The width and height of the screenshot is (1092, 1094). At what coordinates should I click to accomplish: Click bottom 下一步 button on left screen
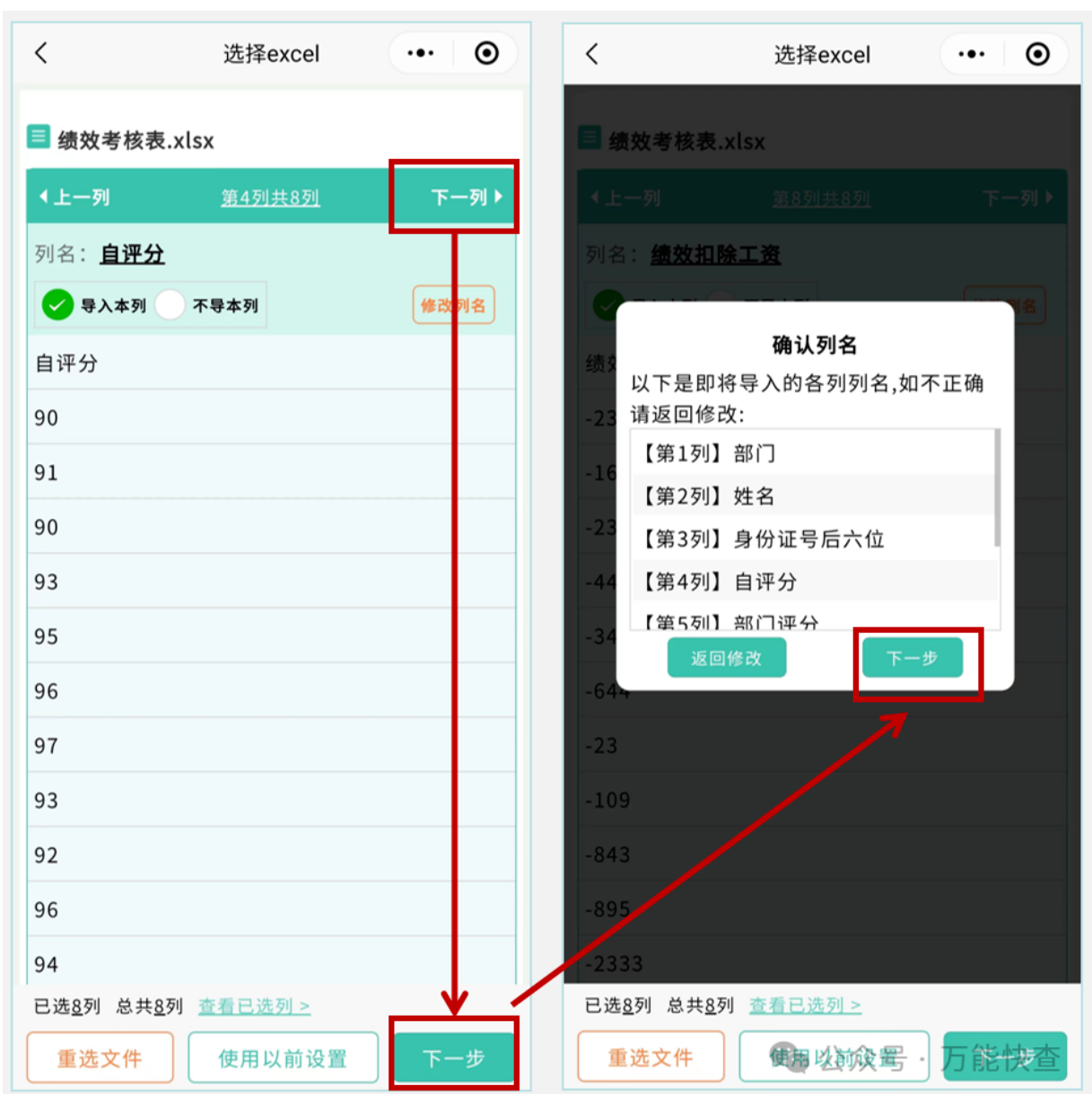[453, 1058]
